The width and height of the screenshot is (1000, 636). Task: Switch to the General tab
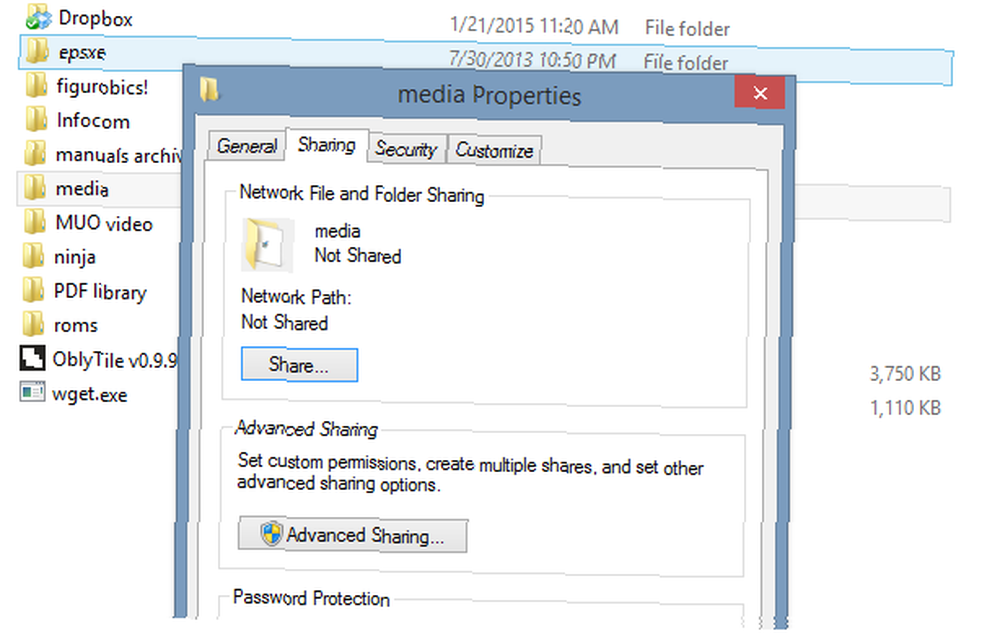tap(247, 146)
